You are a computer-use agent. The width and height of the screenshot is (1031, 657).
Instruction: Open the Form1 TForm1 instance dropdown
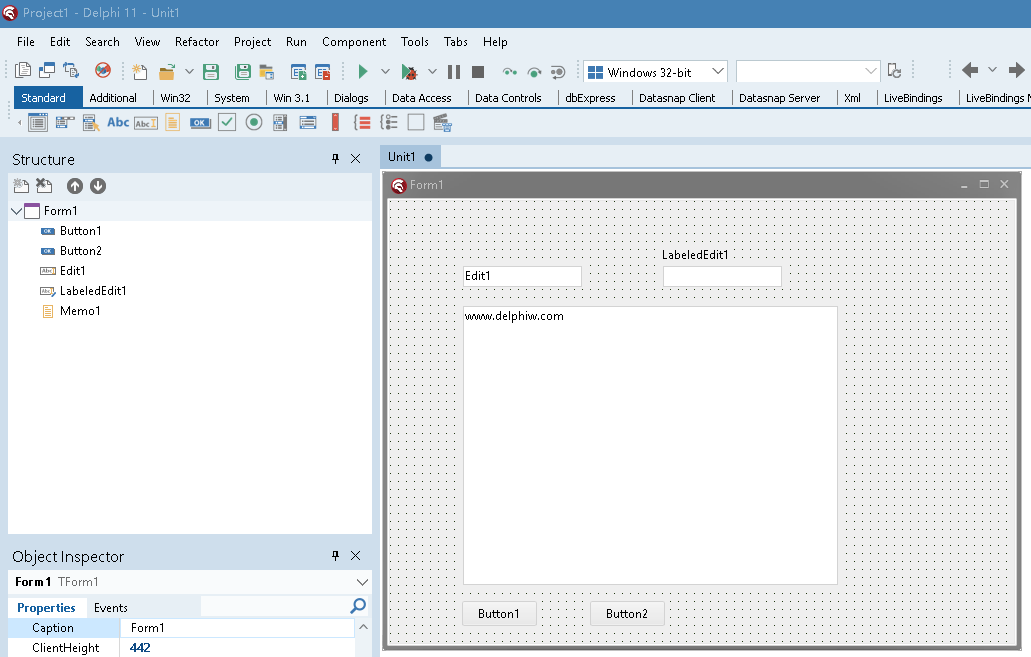point(362,582)
